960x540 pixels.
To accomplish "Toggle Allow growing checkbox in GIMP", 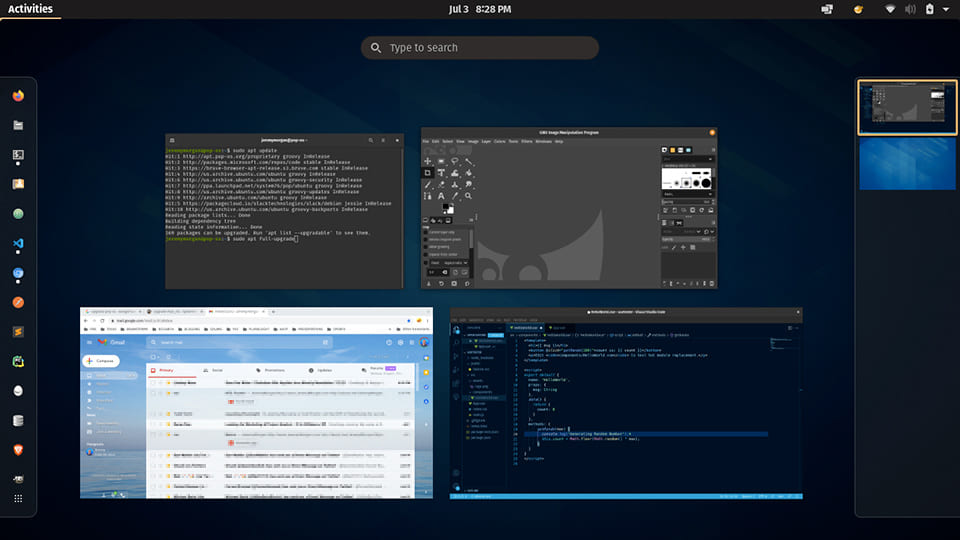I will click(426, 247).
